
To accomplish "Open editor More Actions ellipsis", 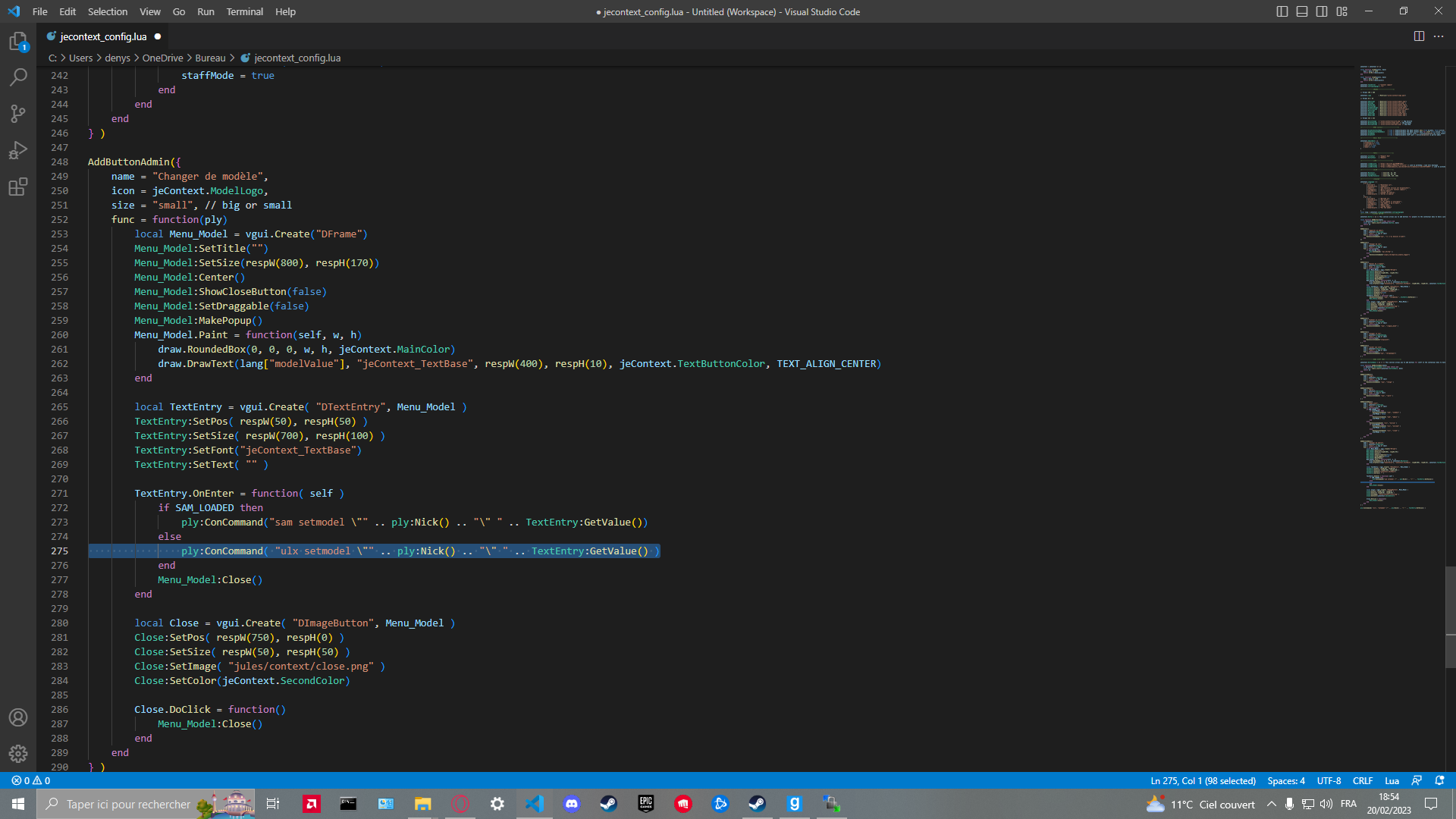I will (x=1439, y=36).
